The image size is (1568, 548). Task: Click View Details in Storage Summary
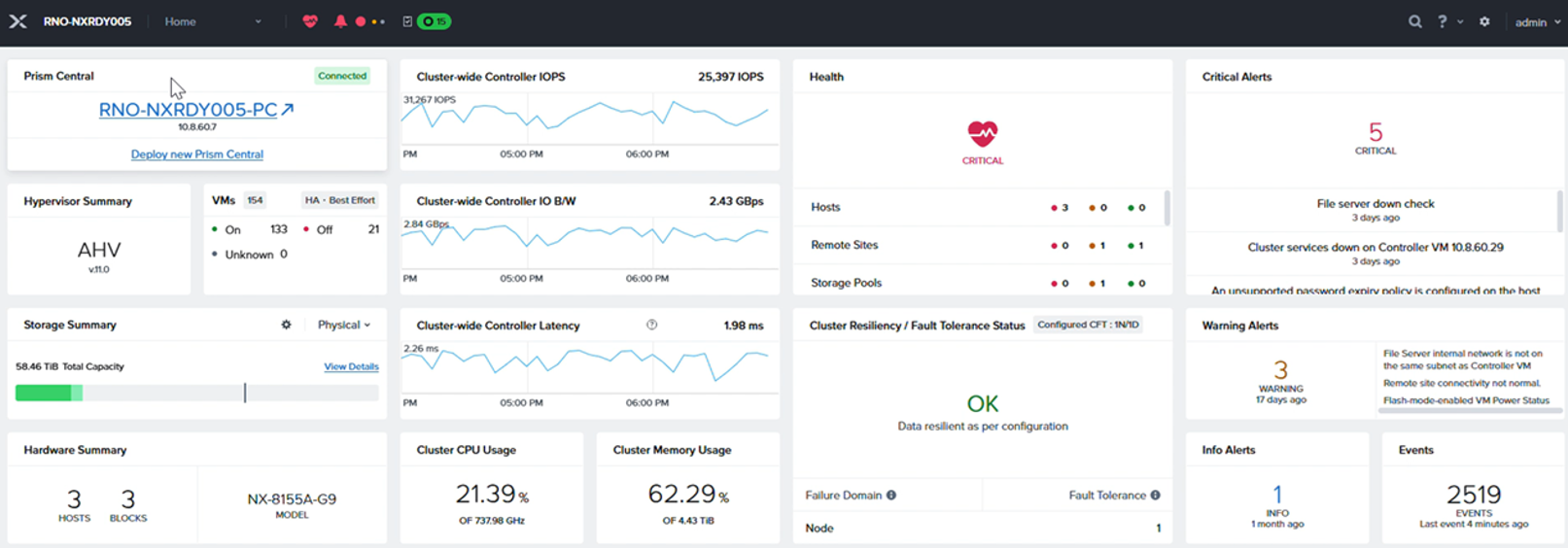[x=351, y=366]
